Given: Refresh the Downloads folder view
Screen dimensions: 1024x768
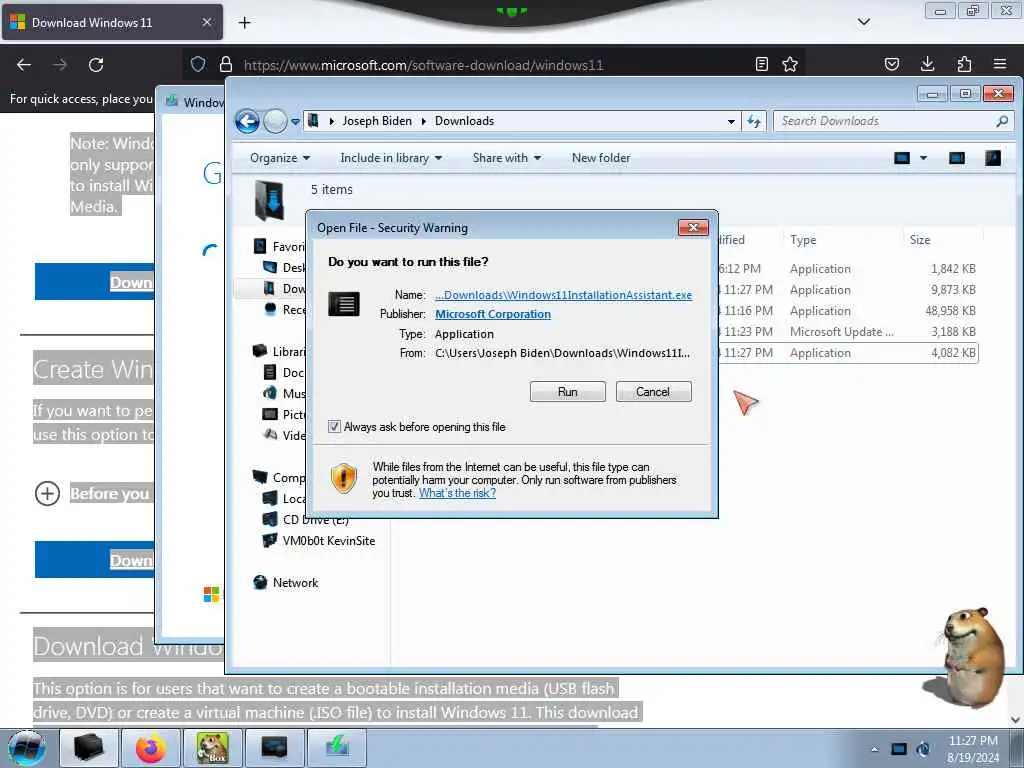Looking at the screenshot, I should coord(754,121).
